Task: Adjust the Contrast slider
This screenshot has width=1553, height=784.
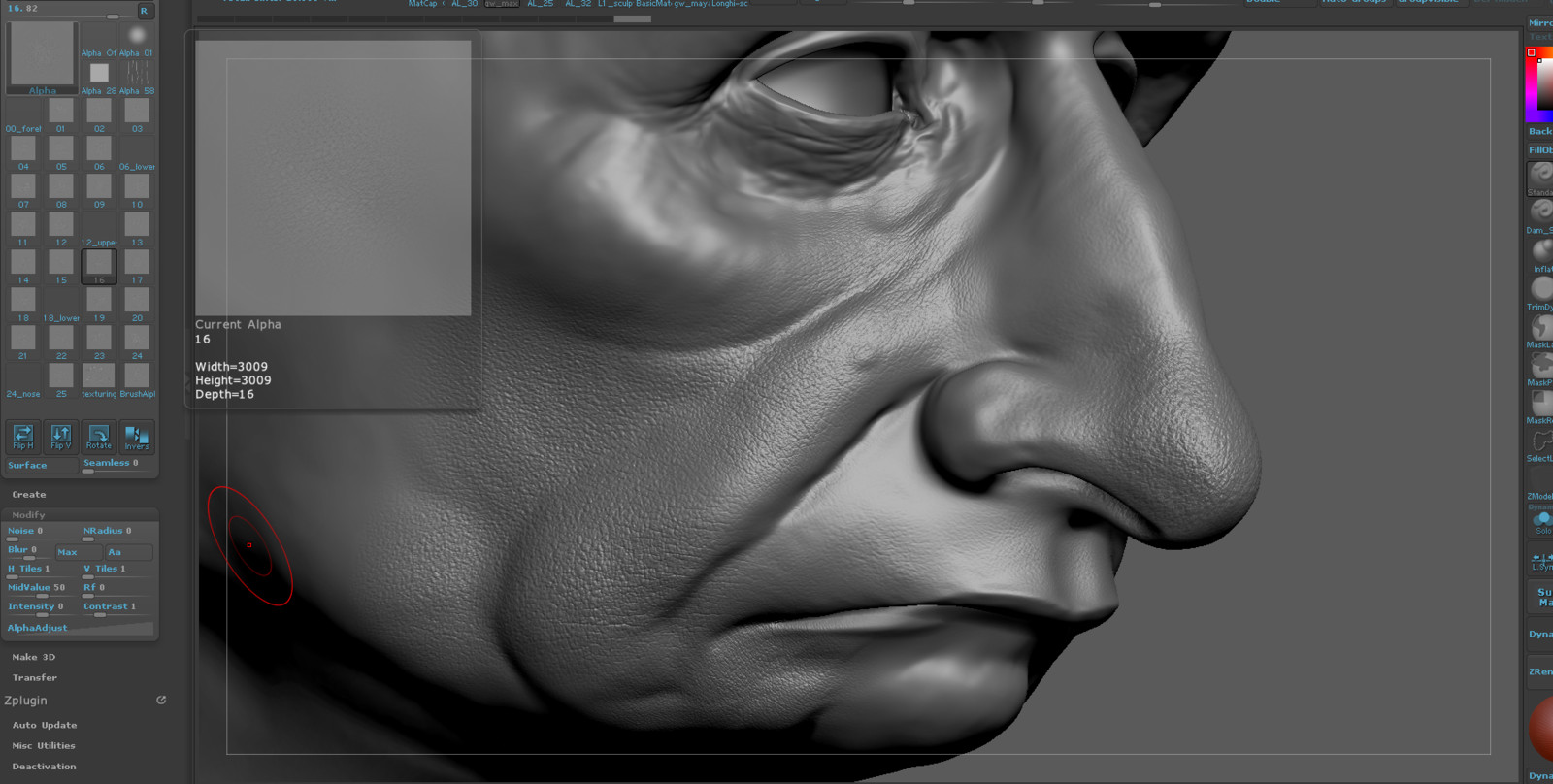Action: [x=117, y=607]
